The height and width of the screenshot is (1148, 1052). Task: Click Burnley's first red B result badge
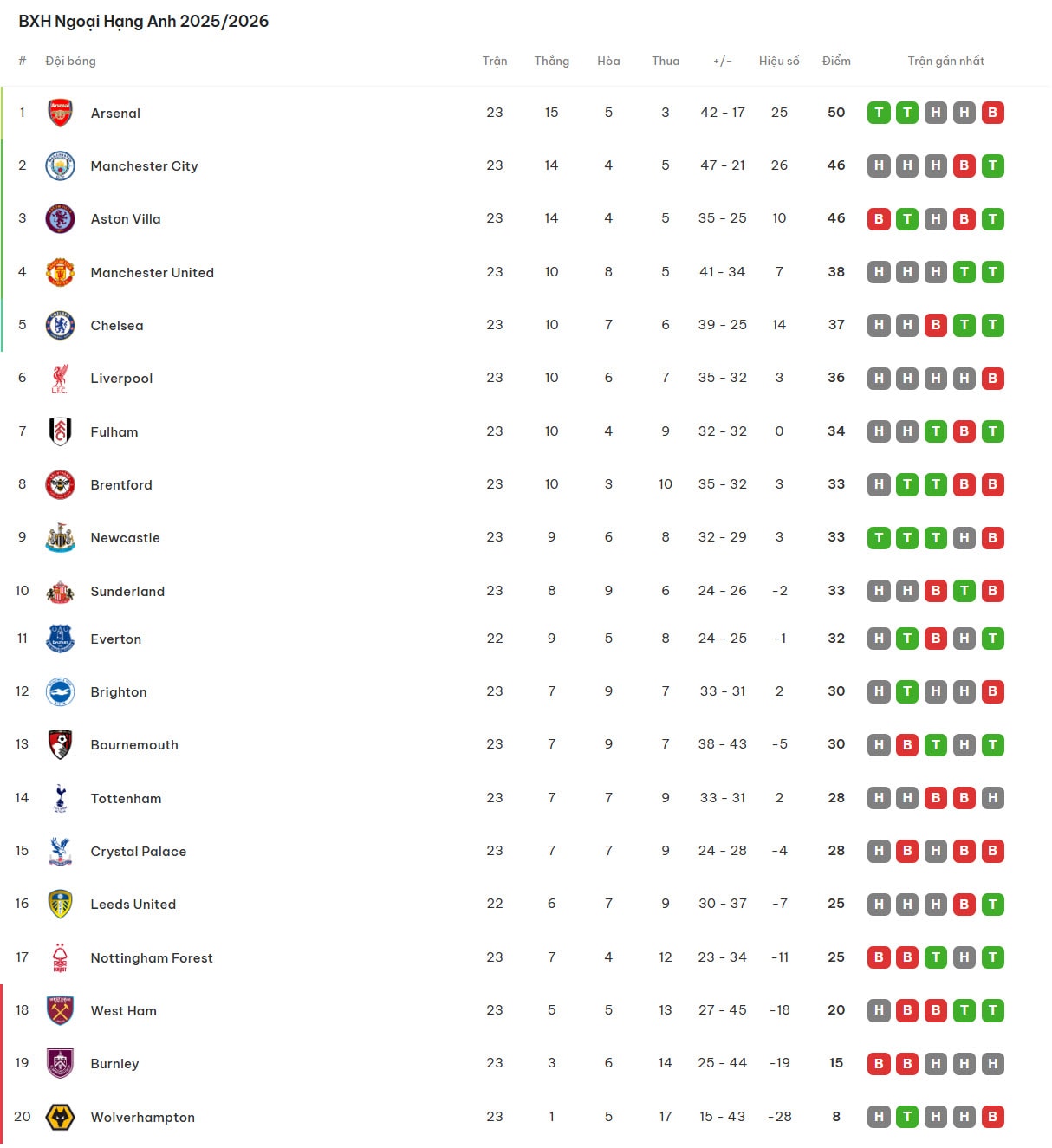879,1063
